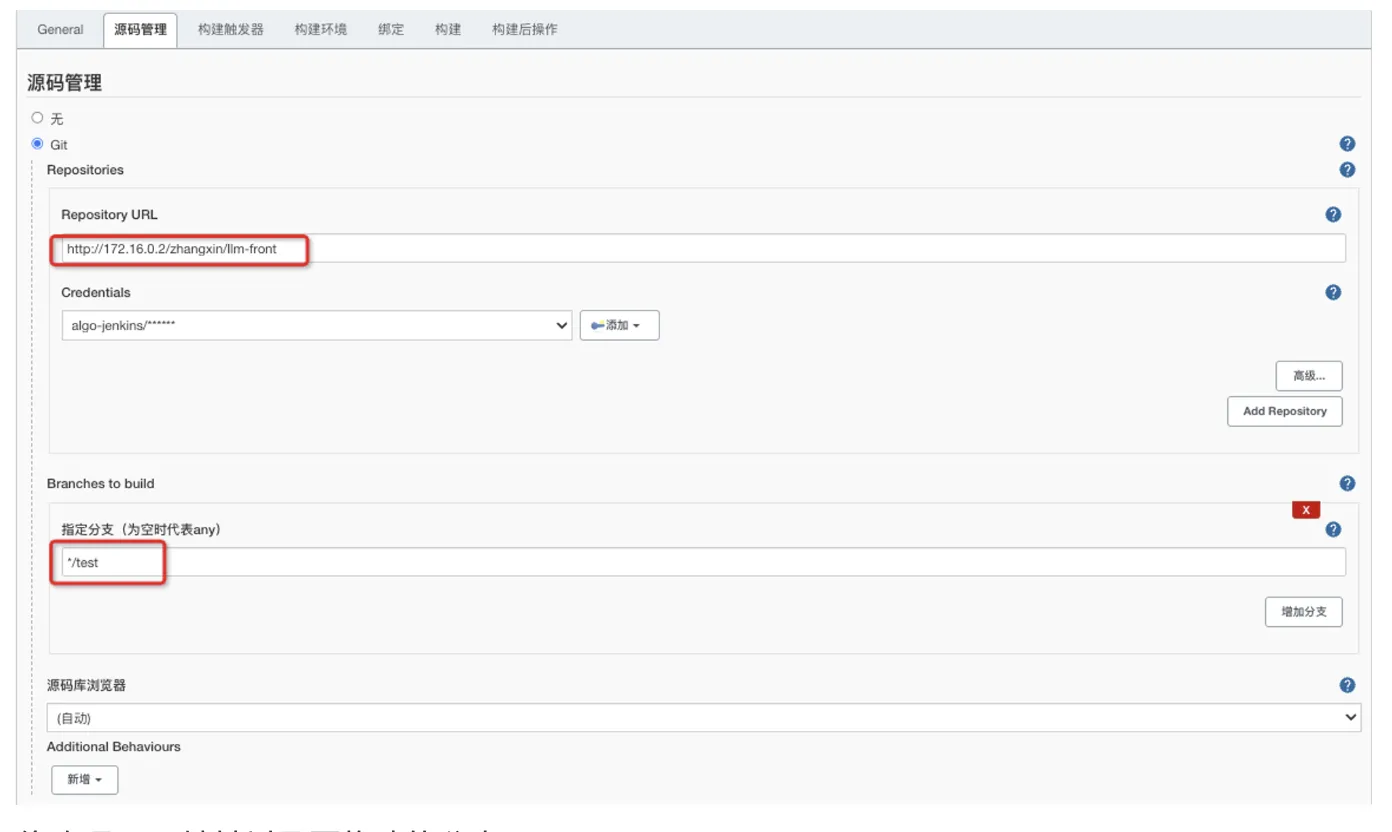Switch to the General tab
This screenshot has width=1392, height=832.
point(60,30)
